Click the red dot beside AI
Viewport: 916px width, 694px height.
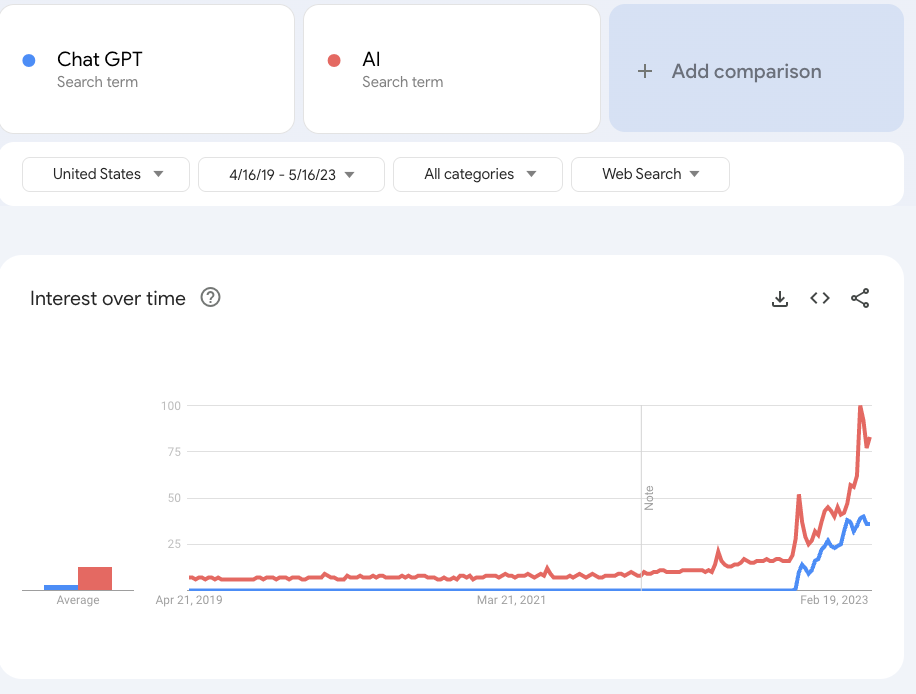pos(334,60)
